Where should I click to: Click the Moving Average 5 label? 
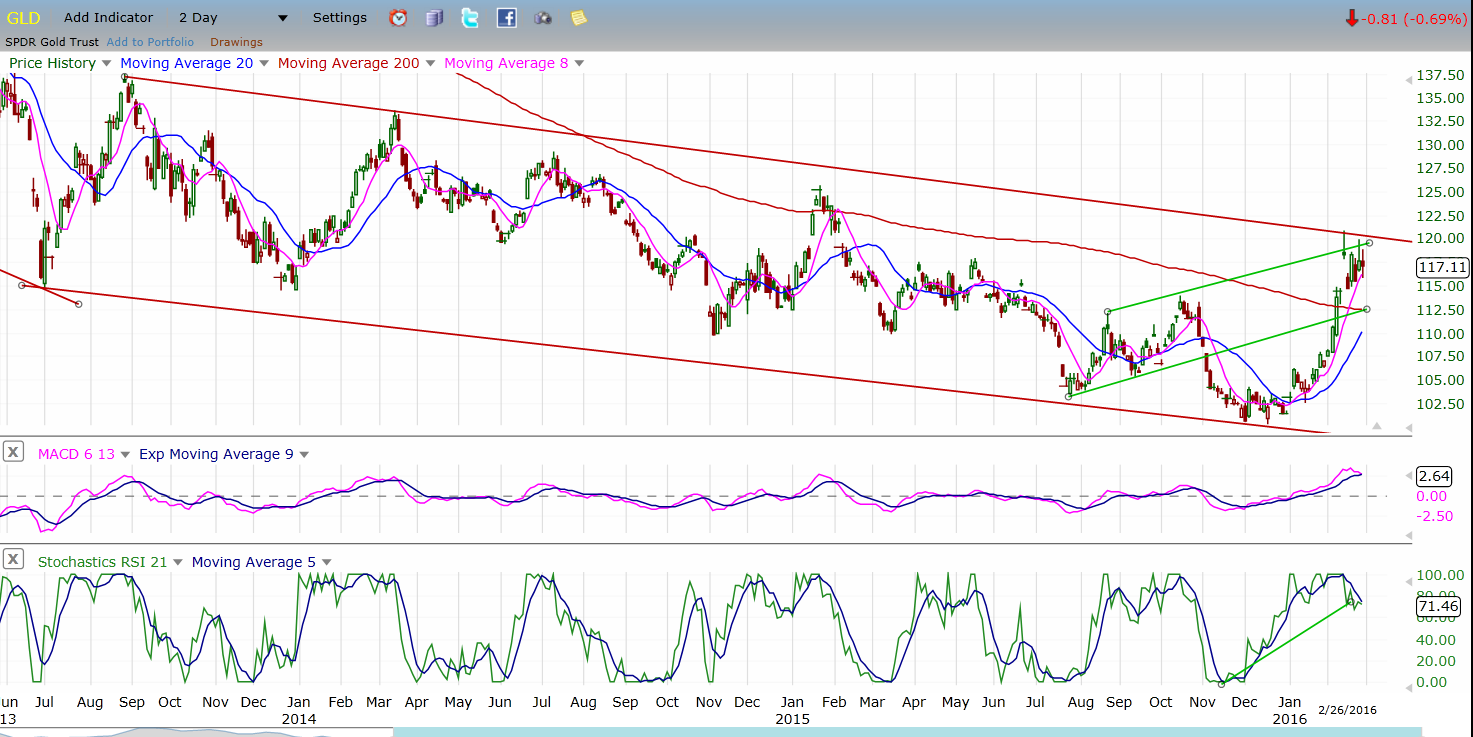[253, 562]
